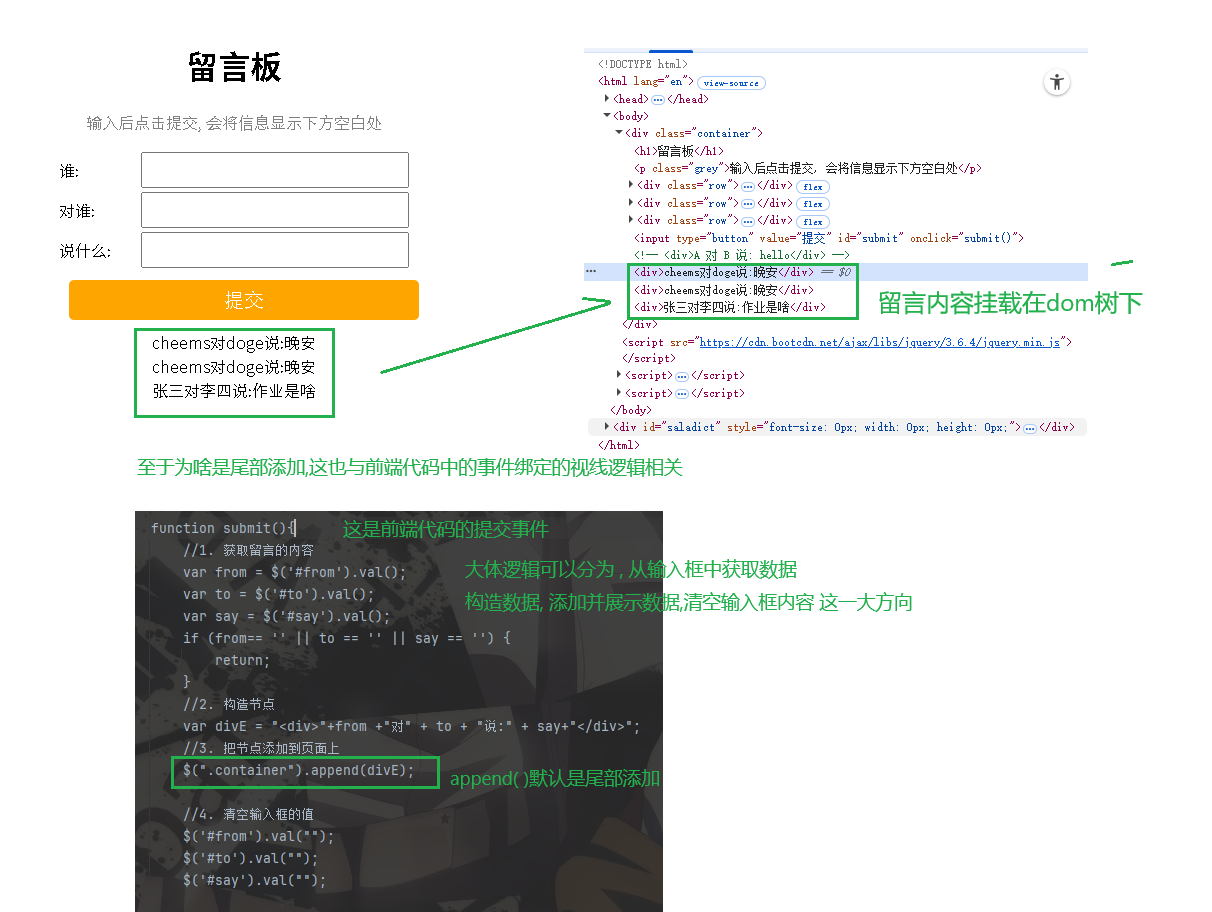Select the DOM row with p class="grey"
The image size is (1212, 912).
click(808, 168)
